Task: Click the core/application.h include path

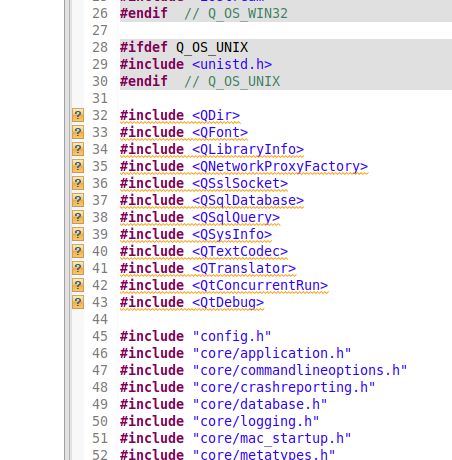Action: click(272, 353)
